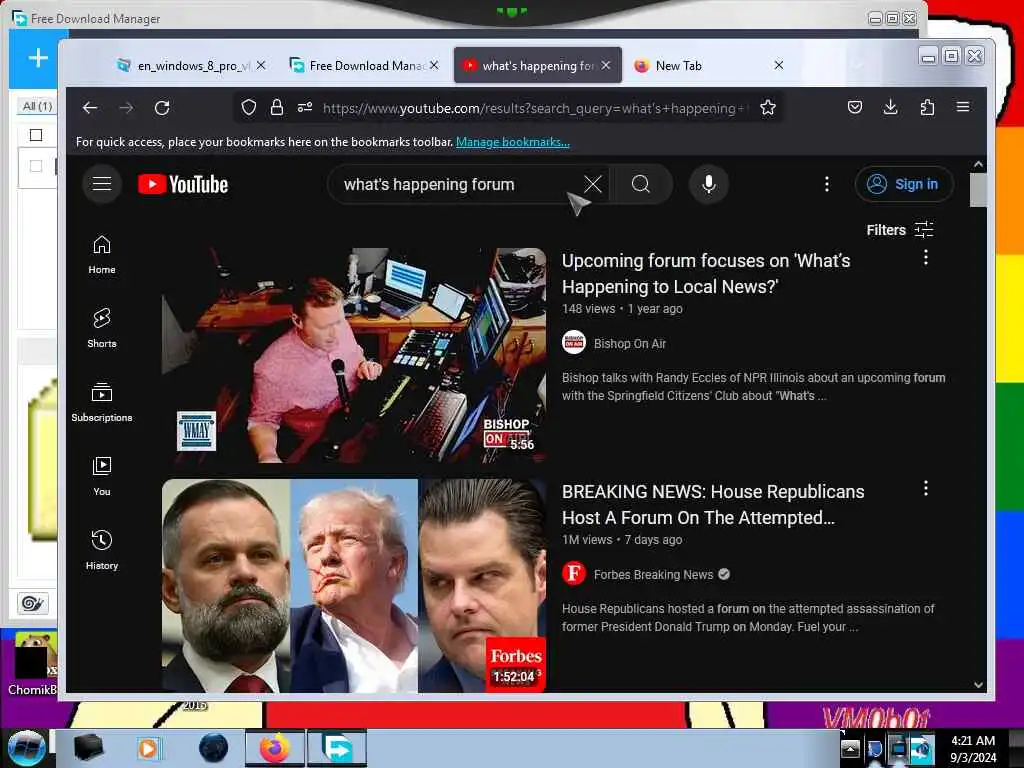Close the New Tab tab

(x=778, y=65)
